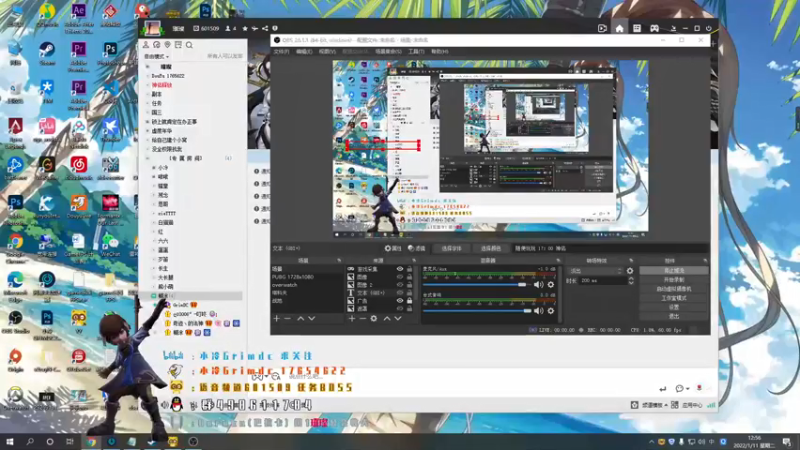Image resolution: width=800 pixels, height=450 pixels.
Task: Move selected source up in sources list
Action: click(387, 318)
